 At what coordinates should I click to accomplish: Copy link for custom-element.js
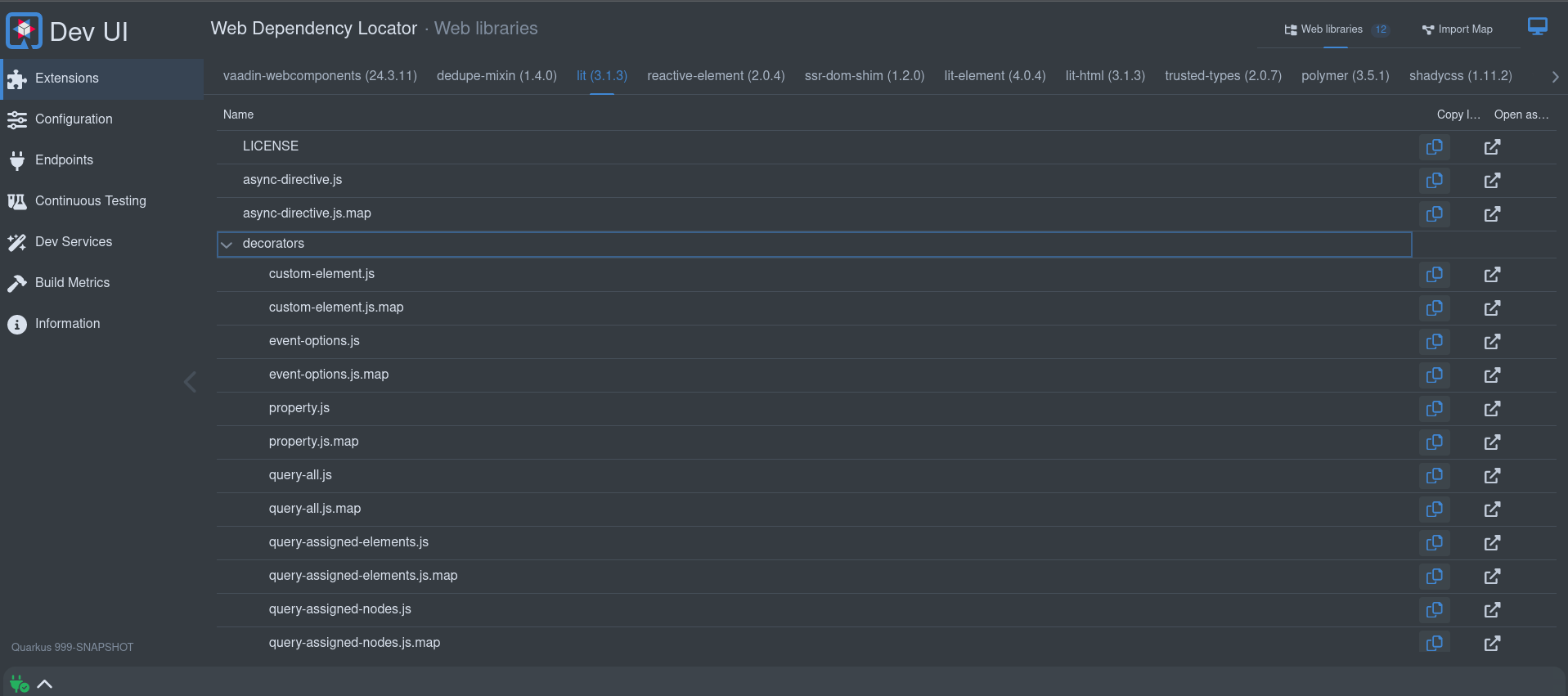tap(1434, 275)
